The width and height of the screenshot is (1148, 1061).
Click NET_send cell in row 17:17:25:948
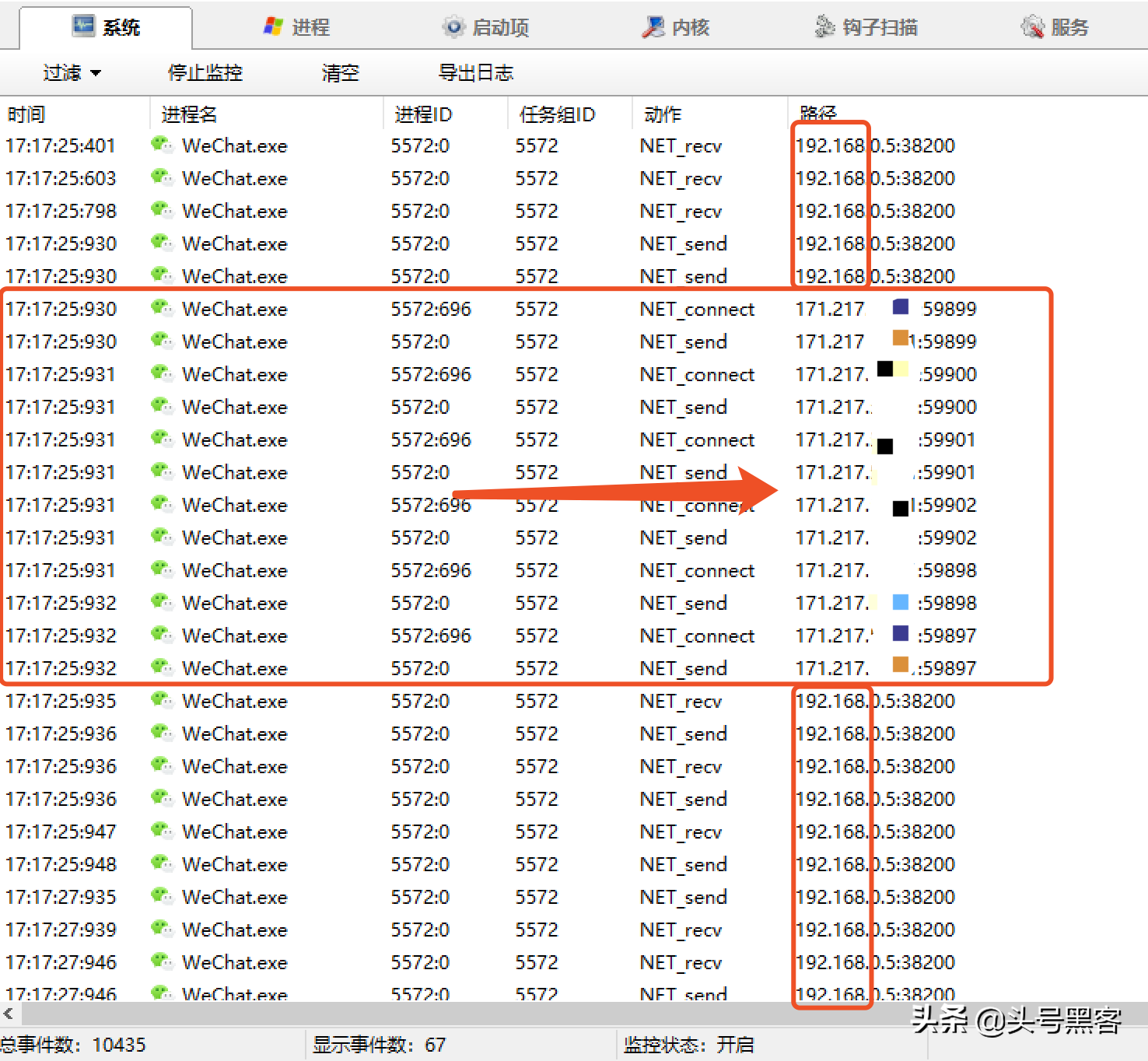[x=684, y=865]
